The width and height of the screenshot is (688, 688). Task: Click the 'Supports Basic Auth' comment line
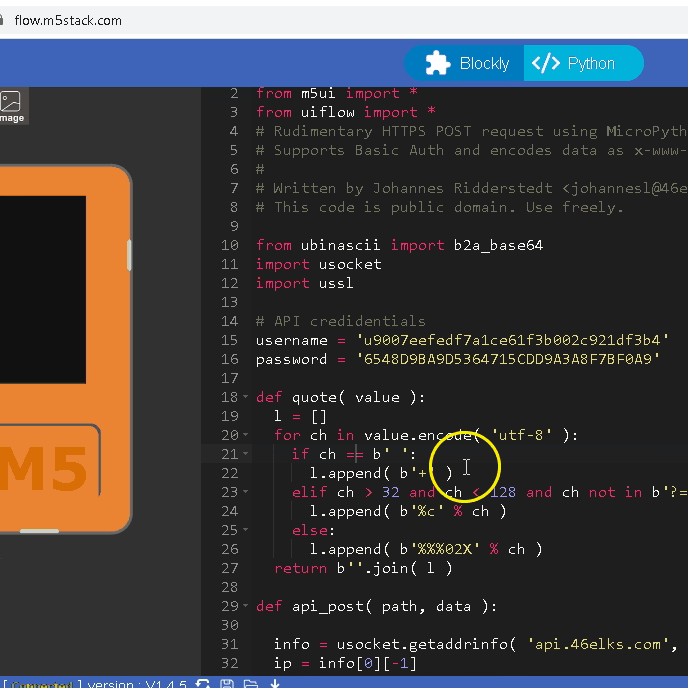472,150
